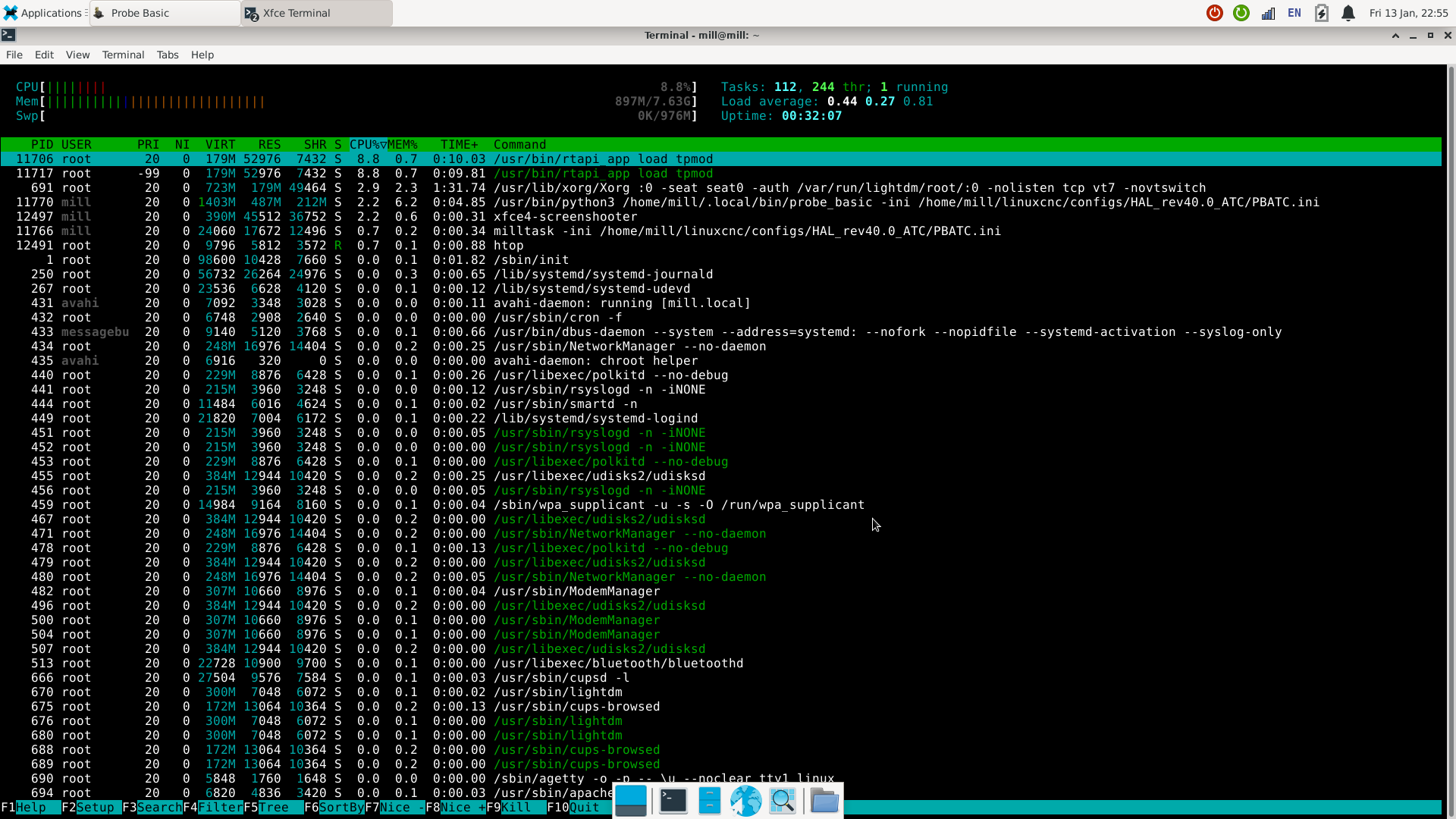Click the Swp usage meter bar

(x=356, y=115)
